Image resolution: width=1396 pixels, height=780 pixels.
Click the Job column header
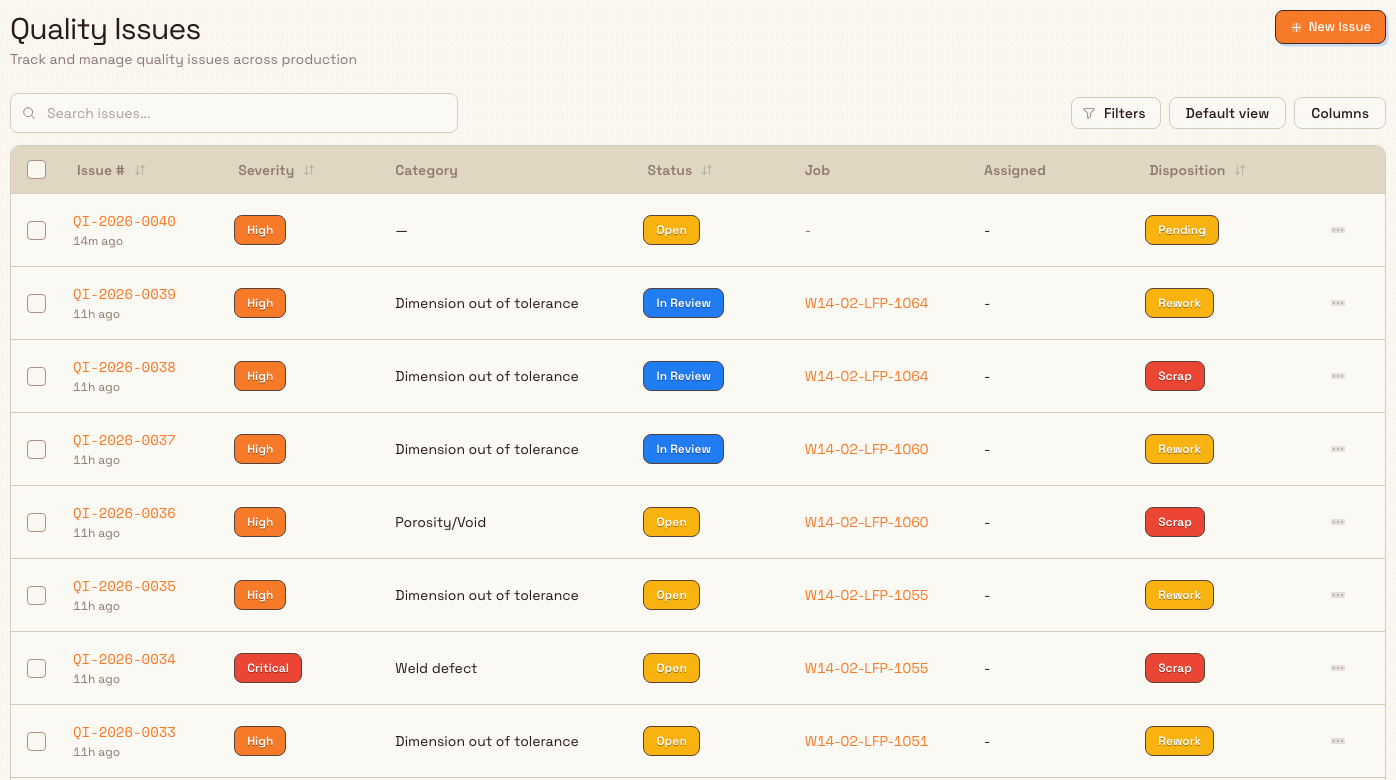click(x=817, y=170)
